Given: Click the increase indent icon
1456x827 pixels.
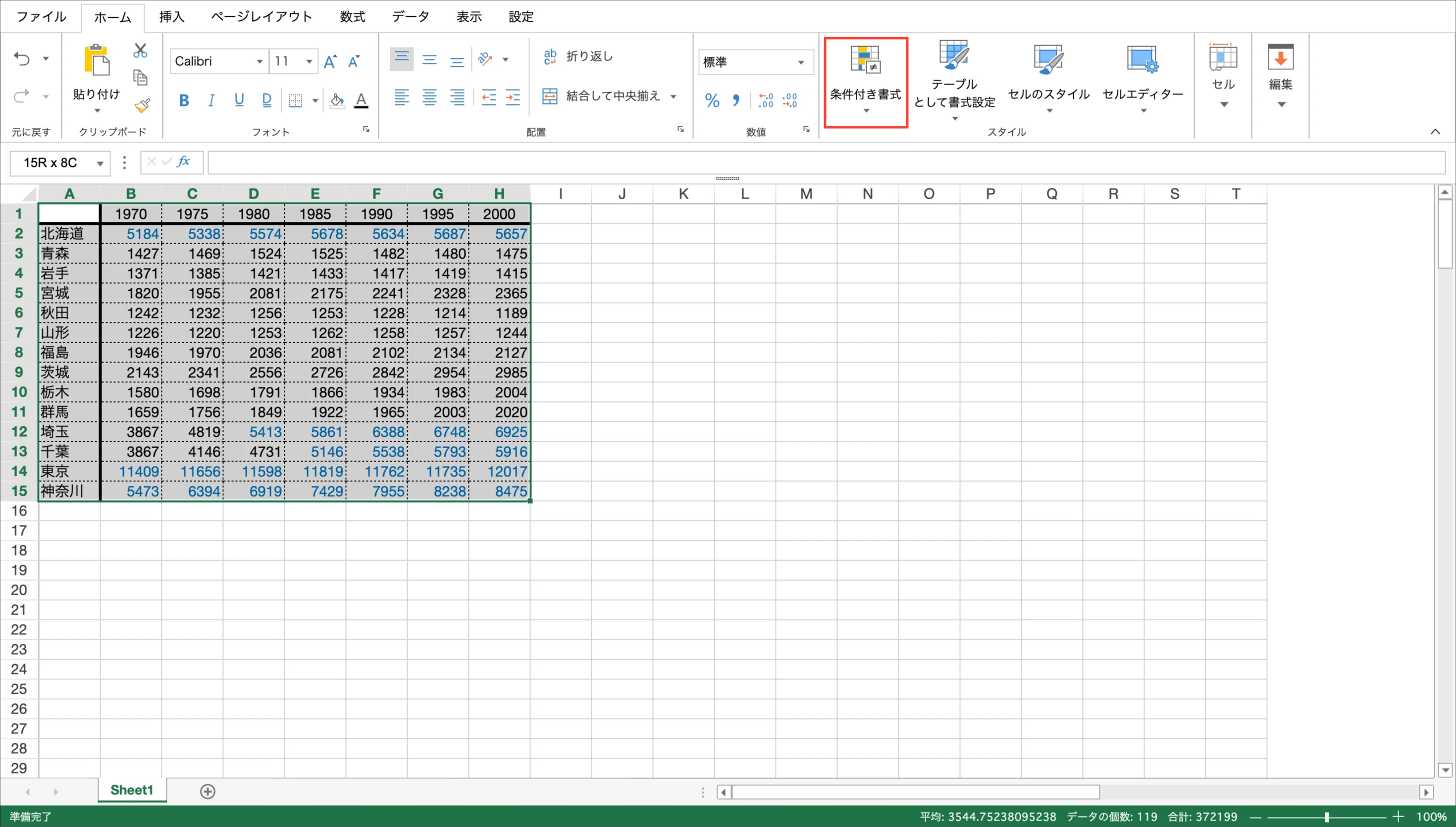Looking at the screenshot, I should tap(513, 98).
